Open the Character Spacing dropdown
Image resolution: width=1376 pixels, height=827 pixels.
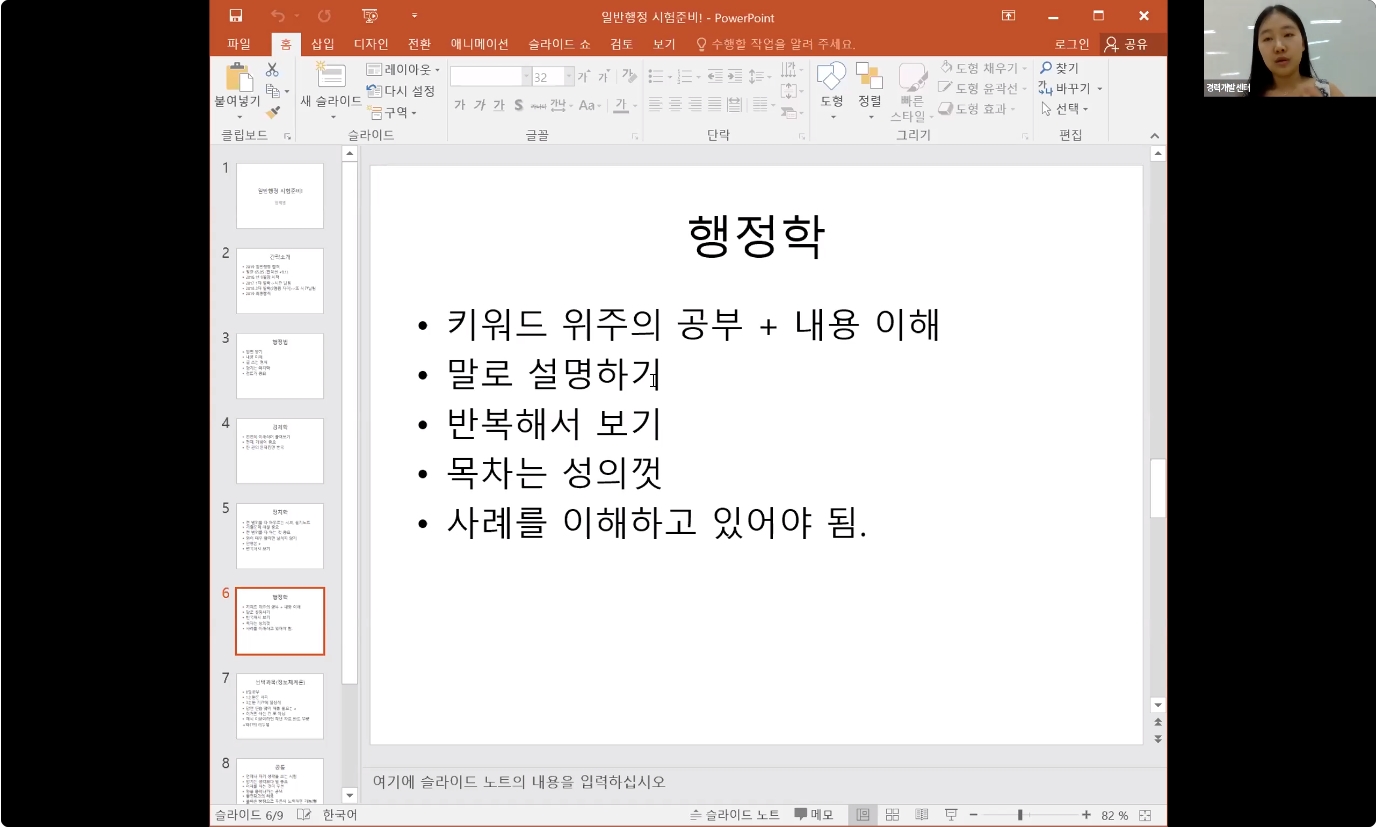coord(560,105)
